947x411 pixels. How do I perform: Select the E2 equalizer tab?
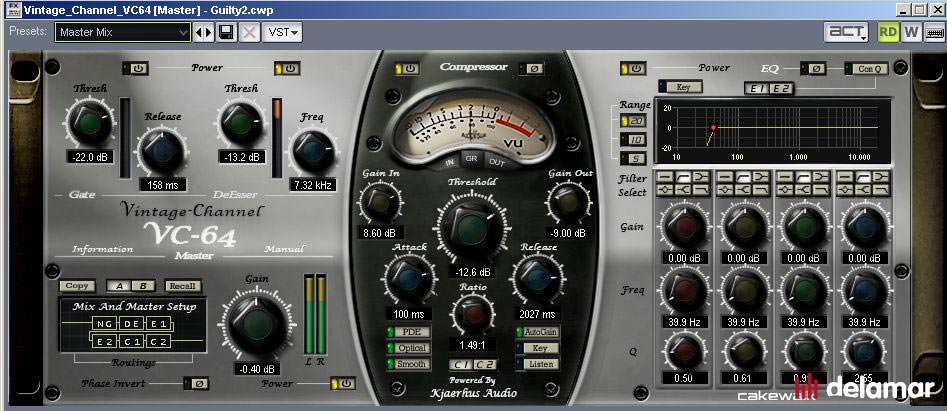[783, 89]
